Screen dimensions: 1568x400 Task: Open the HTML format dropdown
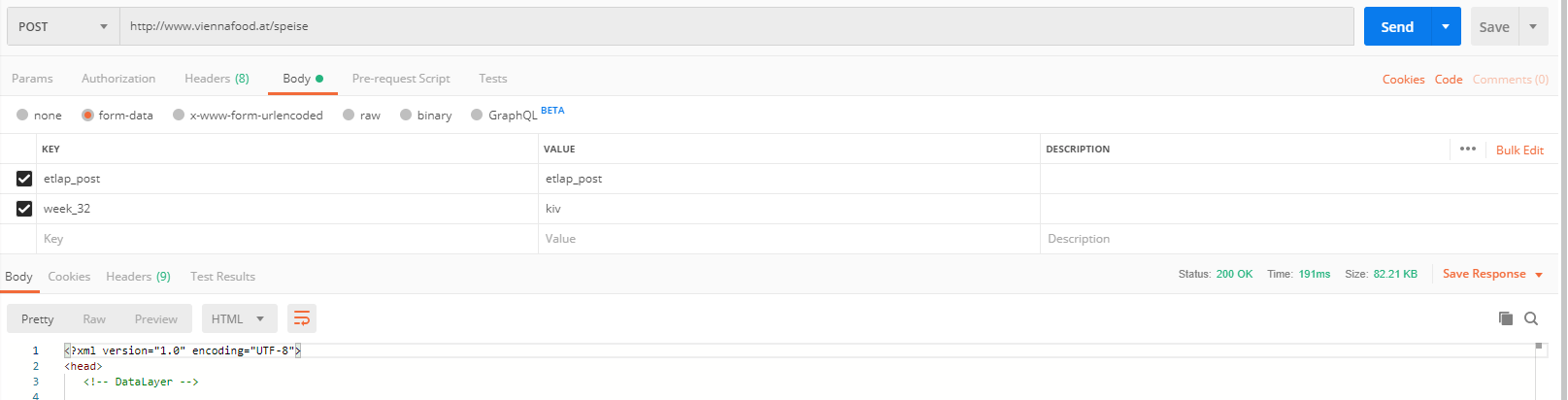click(x=239, y=318)
